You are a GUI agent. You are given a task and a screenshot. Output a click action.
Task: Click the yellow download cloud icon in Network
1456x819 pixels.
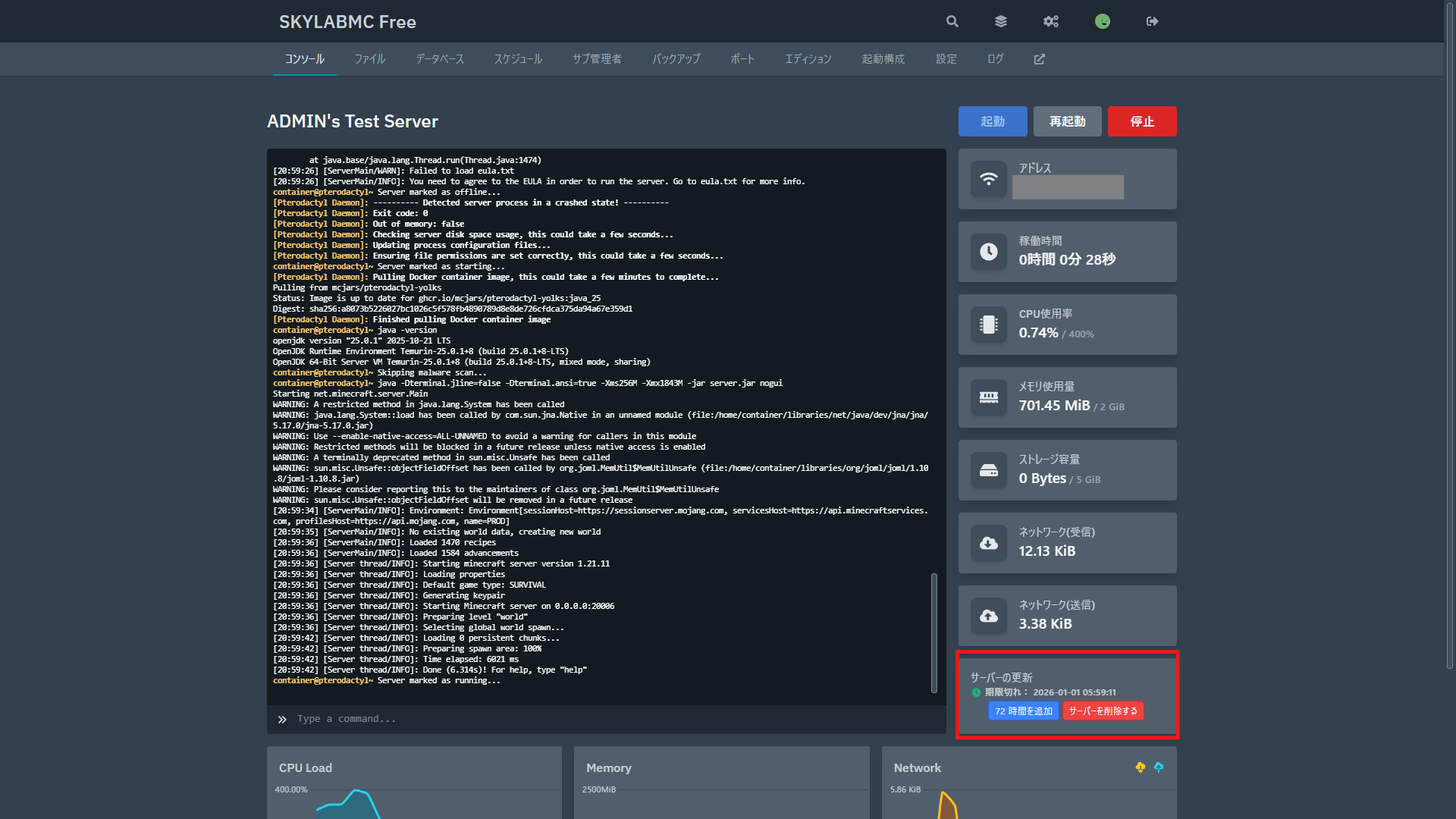1140,767
